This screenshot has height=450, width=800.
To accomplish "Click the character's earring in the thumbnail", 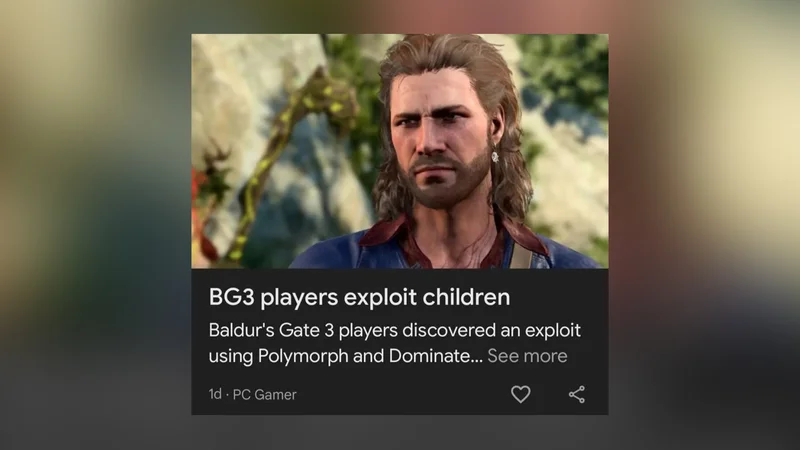I will (x=494, y=155).
